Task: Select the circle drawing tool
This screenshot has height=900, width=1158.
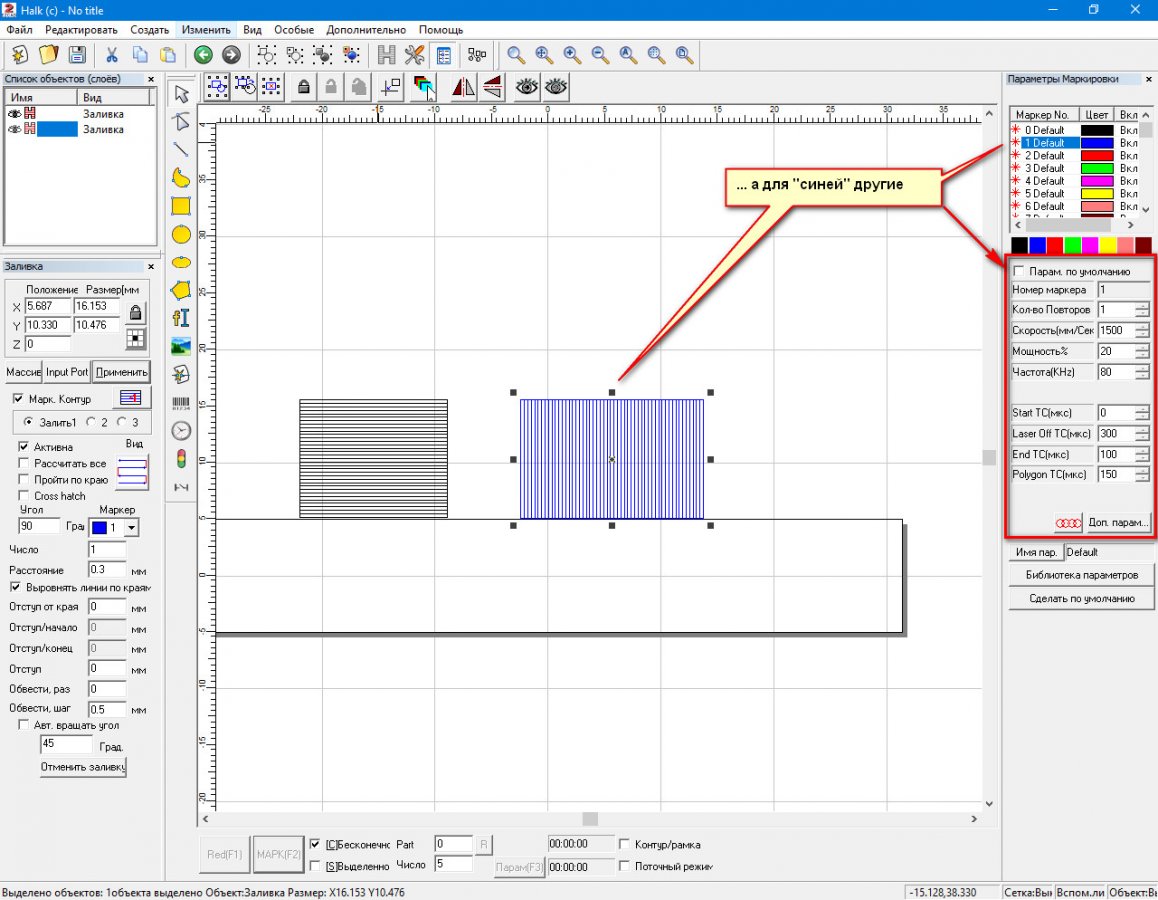Action: click(181, 235)
